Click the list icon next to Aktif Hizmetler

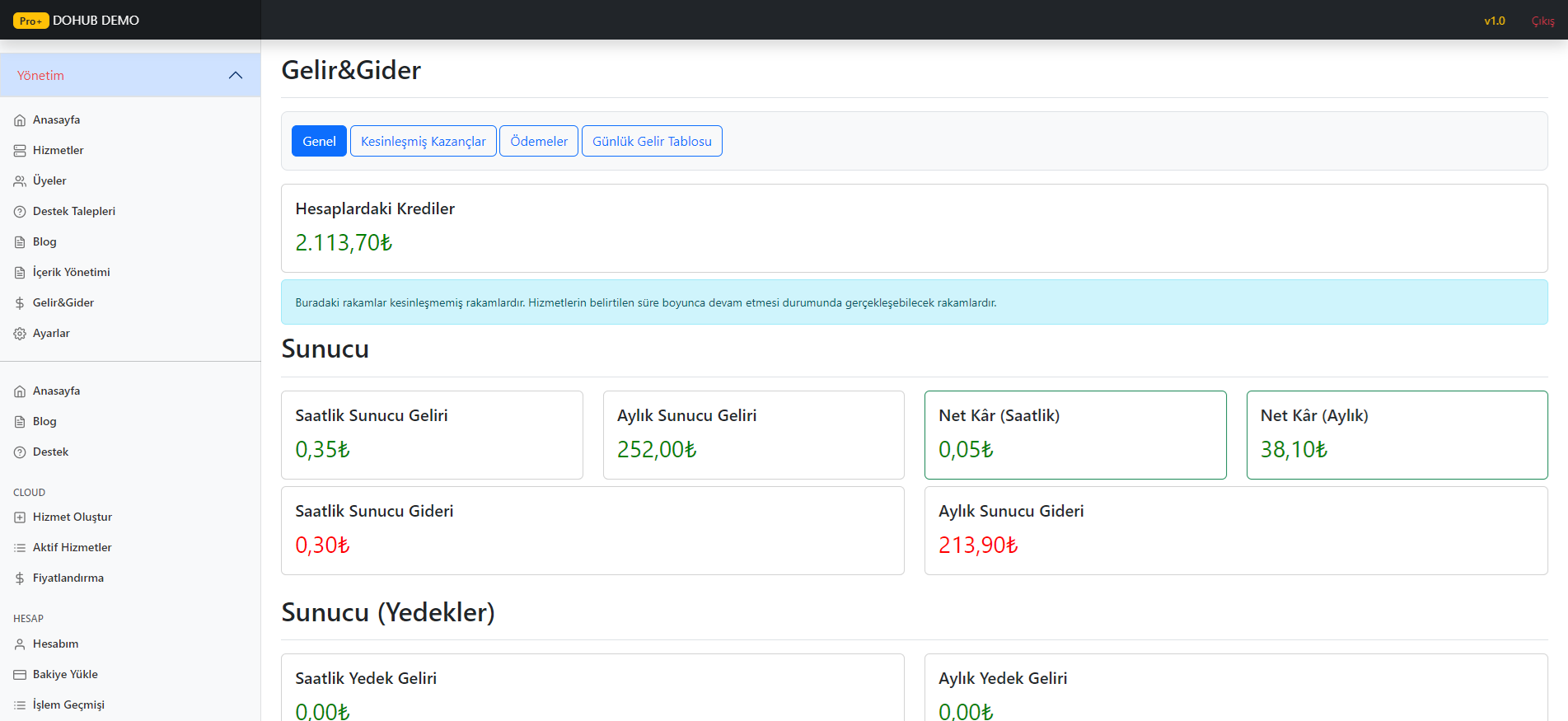pyautogui.click(x=20, y=548)
